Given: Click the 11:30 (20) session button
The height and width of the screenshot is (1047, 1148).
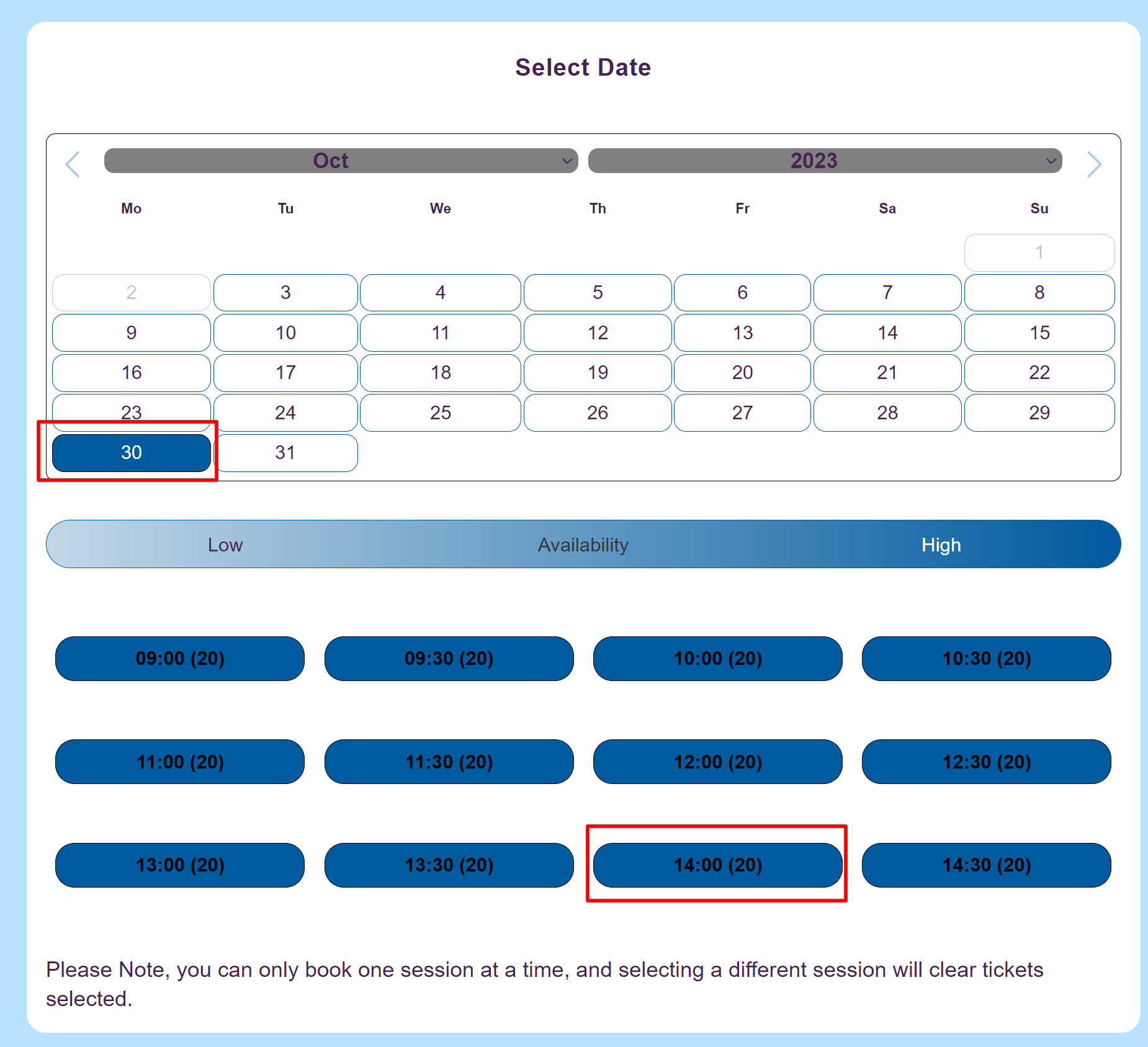Looking at the screenshot, I should point(449,762).
